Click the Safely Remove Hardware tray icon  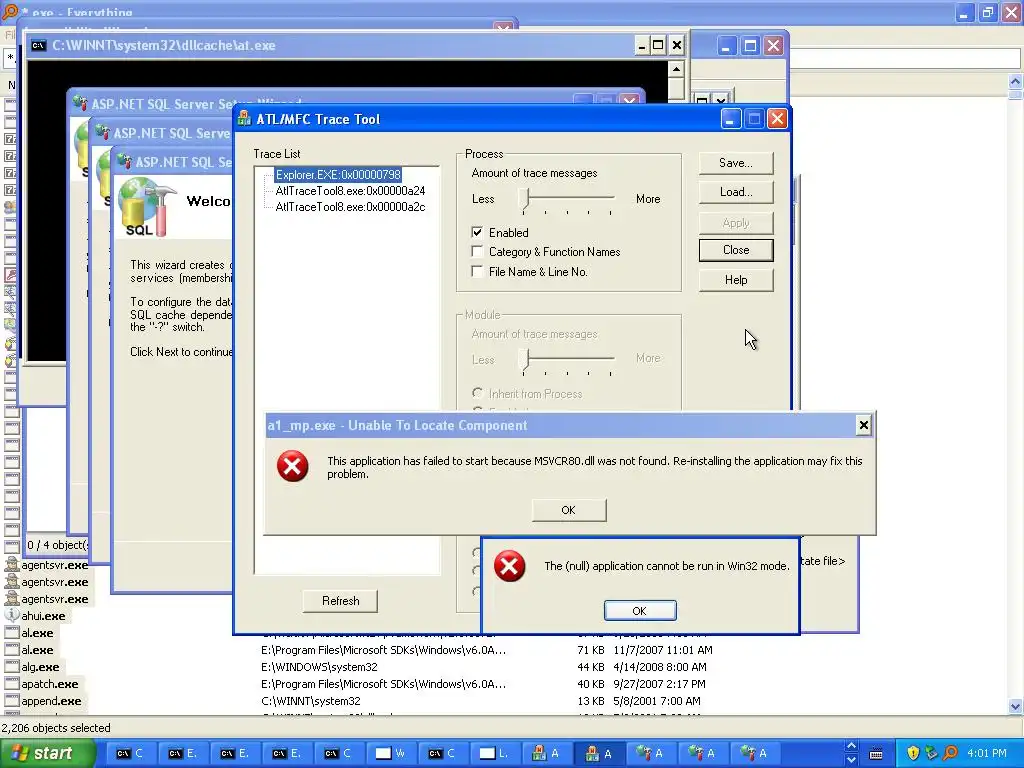pos(931,753)
